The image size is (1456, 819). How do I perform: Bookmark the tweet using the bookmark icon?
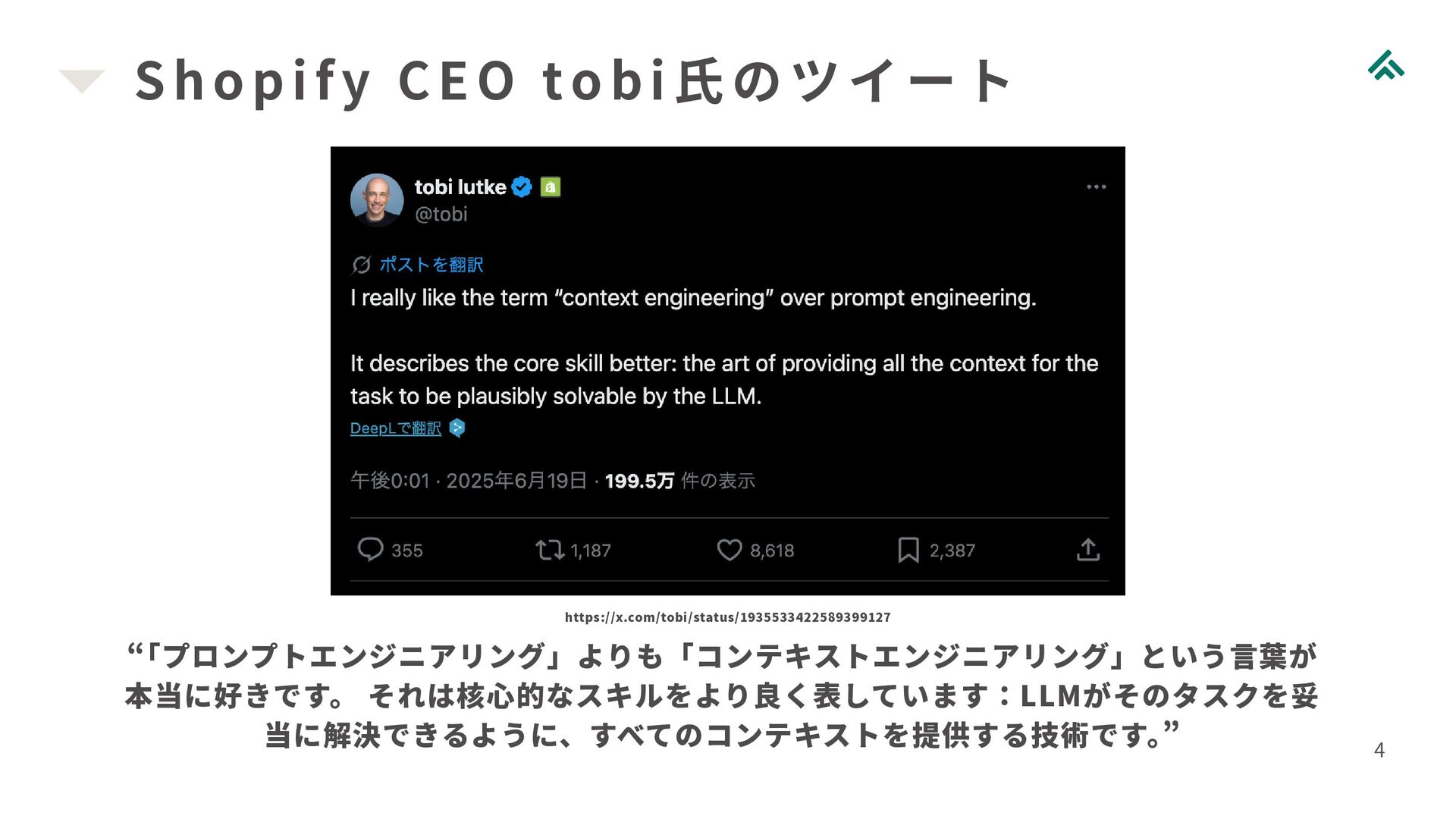[908, 549]
